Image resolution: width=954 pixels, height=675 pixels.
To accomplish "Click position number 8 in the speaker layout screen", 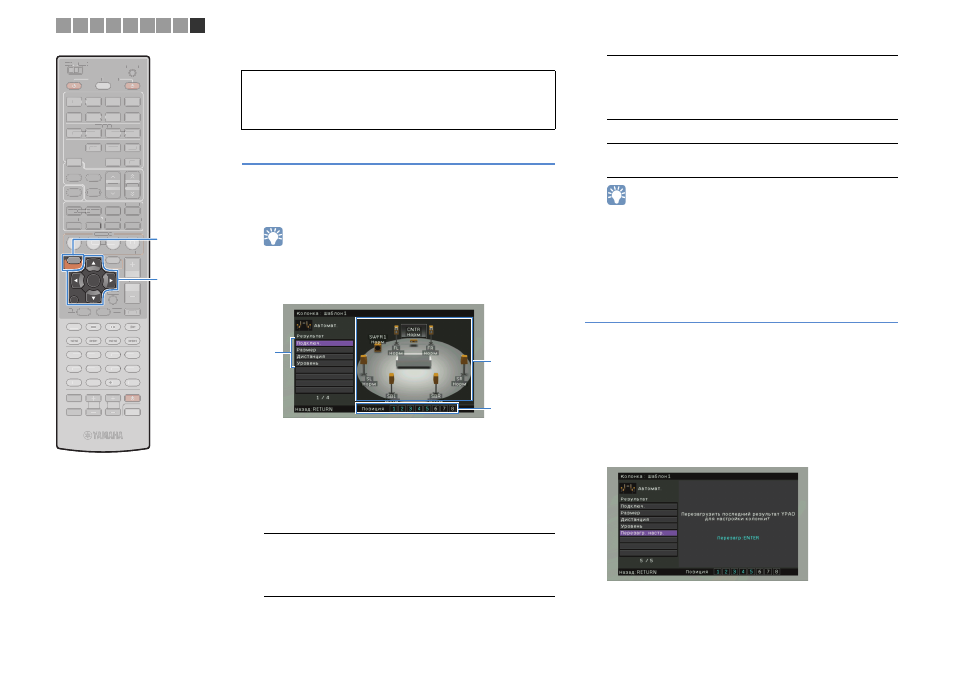I will (453, 408).
